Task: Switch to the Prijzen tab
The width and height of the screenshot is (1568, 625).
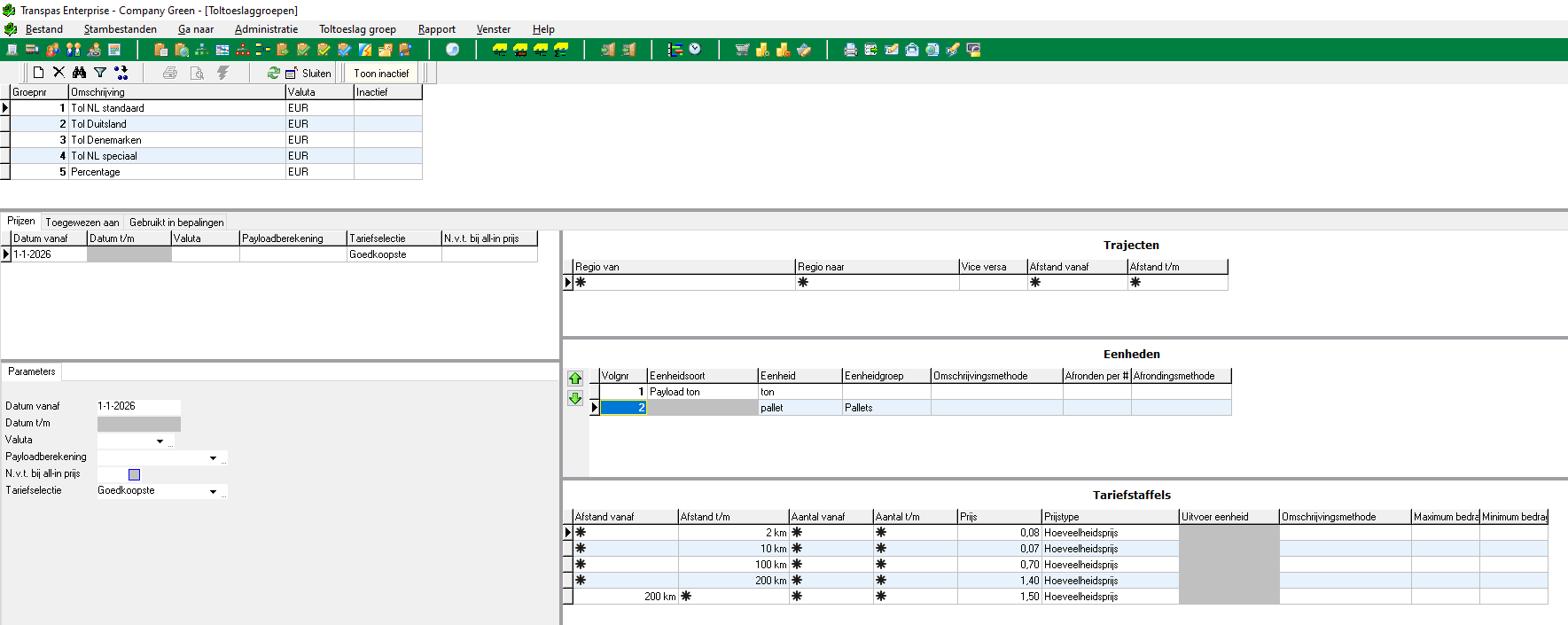Action: pos(21,222)
